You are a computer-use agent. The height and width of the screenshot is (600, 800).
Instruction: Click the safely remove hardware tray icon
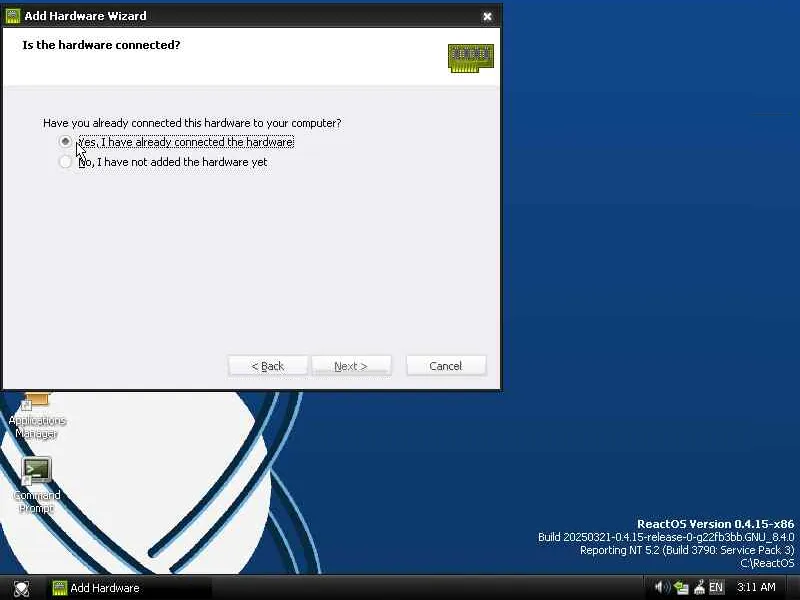(x=699, y=588)
